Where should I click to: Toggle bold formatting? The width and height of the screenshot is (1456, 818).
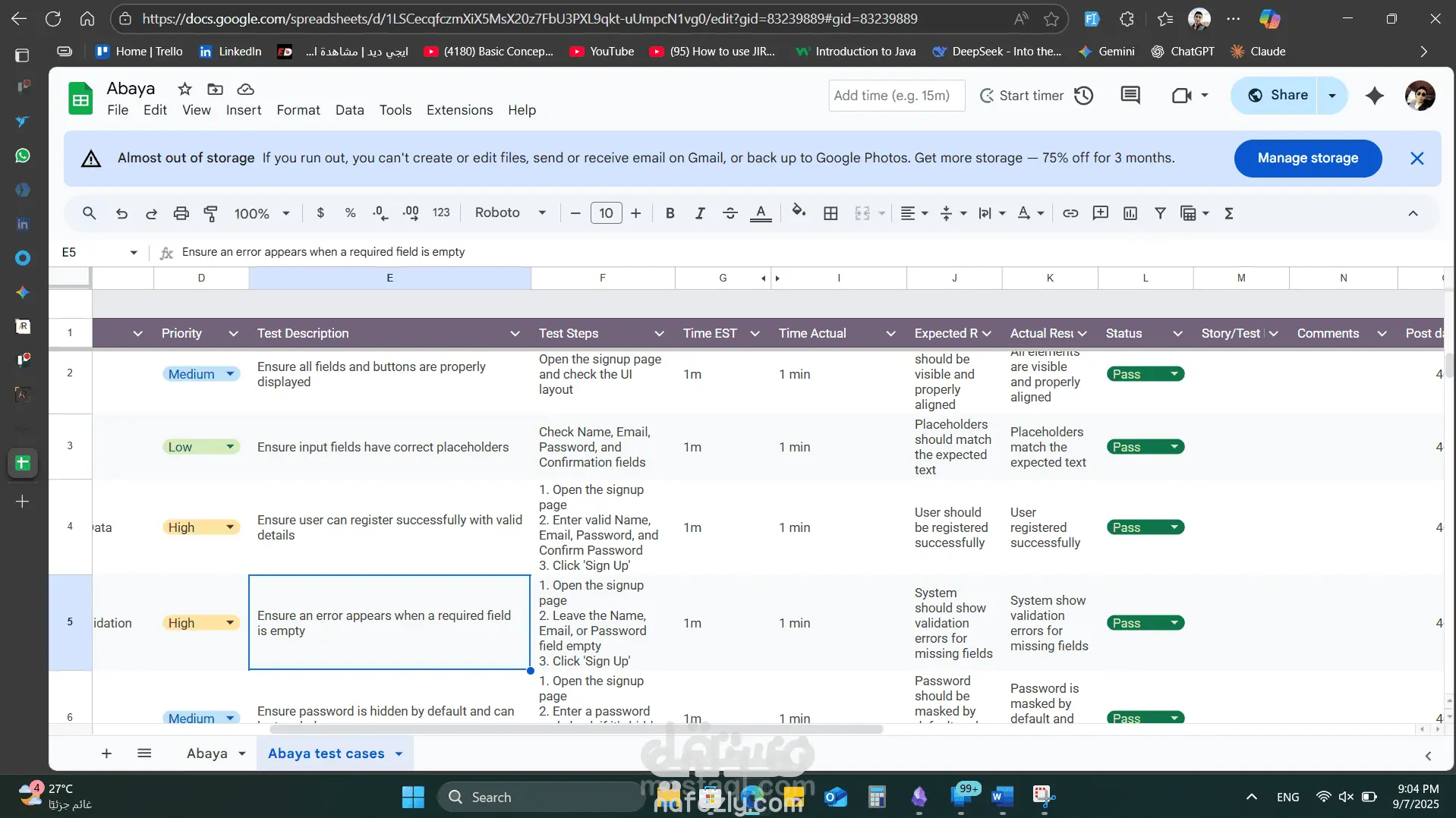tap(670, 213)
